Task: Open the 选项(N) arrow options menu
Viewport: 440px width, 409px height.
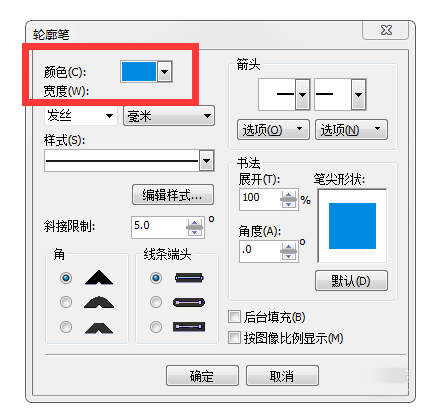Action: pos(351,129)
